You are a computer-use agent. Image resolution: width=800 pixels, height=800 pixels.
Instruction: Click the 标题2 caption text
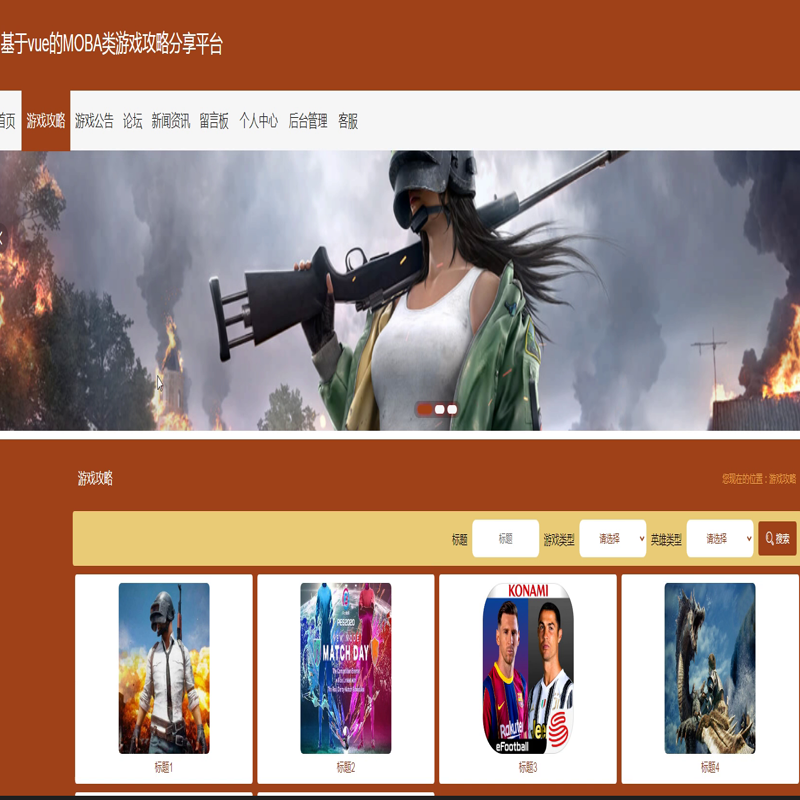click(346, 767)
